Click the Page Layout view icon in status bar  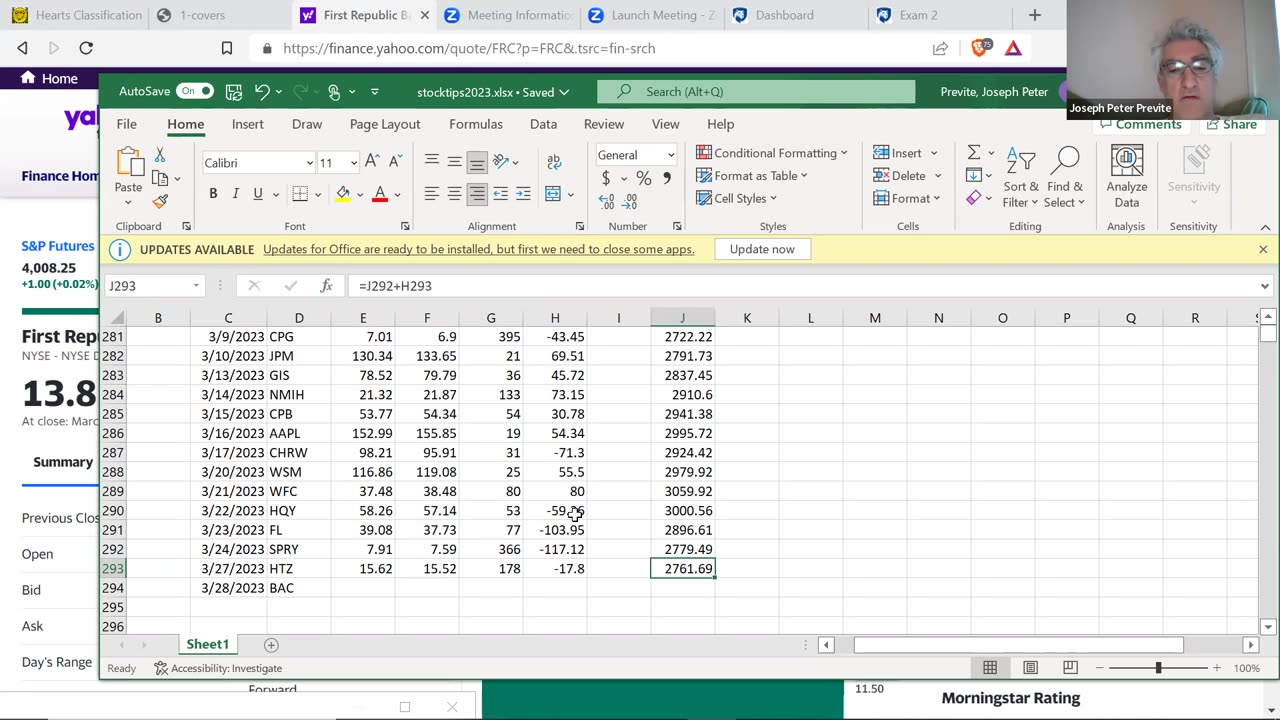click(x=1030, y=668)
